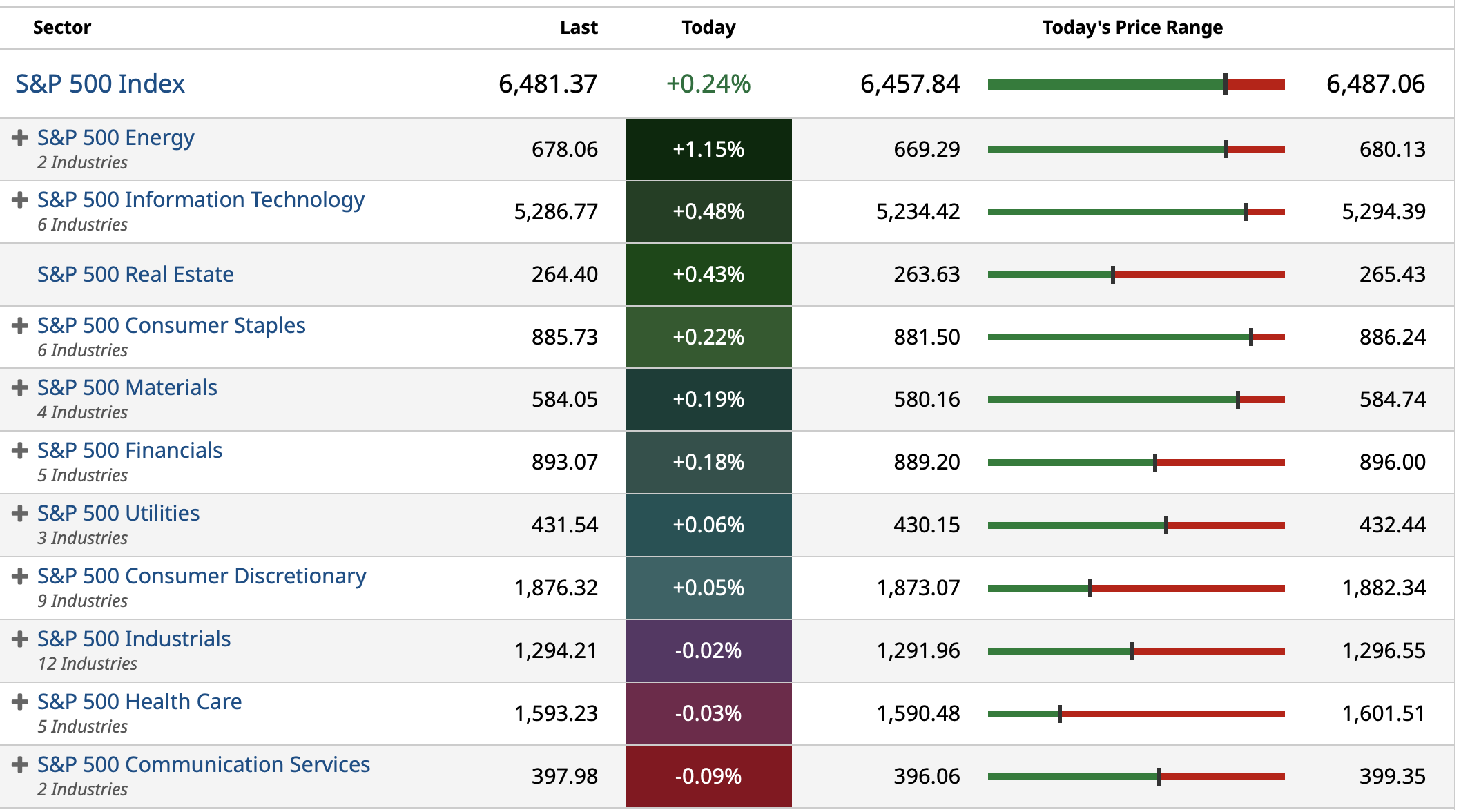The height and width of the screenshot is (812, 1461).
Task: Click plus icon beside S&P 500 Utilities
Action: coord(20,513)
